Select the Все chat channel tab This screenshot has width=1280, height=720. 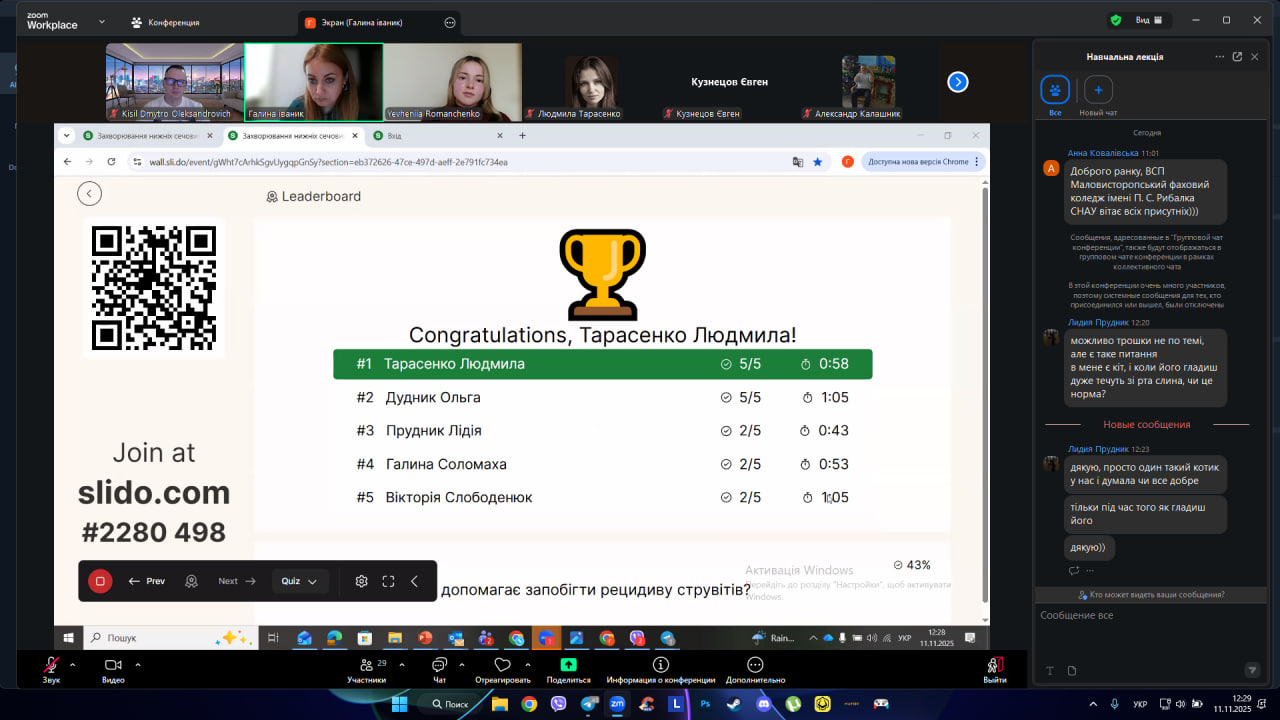[x=1055, y=91]
